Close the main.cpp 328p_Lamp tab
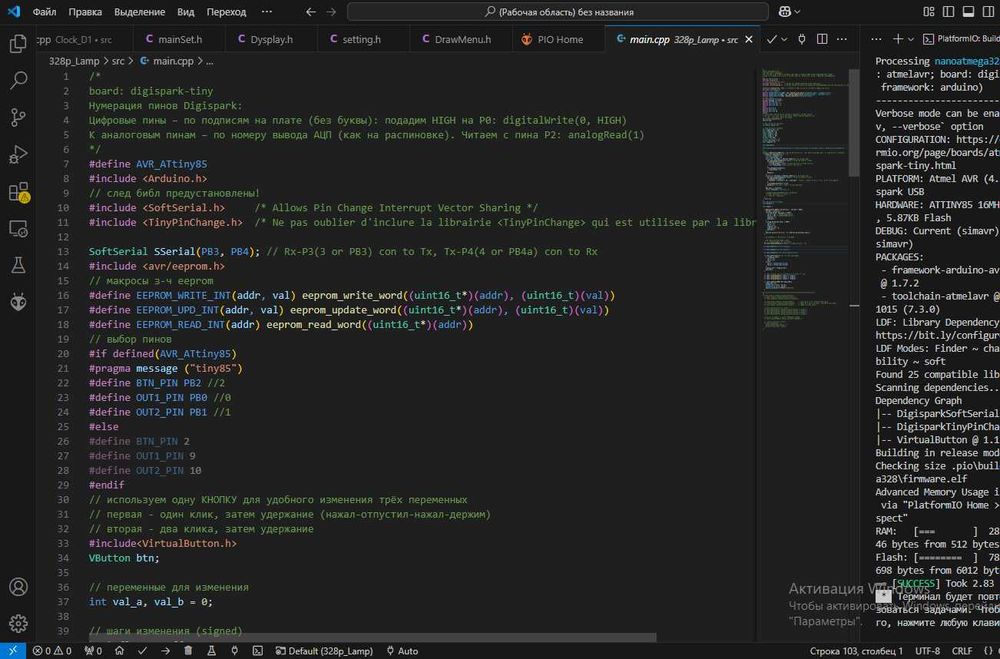The height and width of the screenshot is (659, 1000). click(749, 39)
